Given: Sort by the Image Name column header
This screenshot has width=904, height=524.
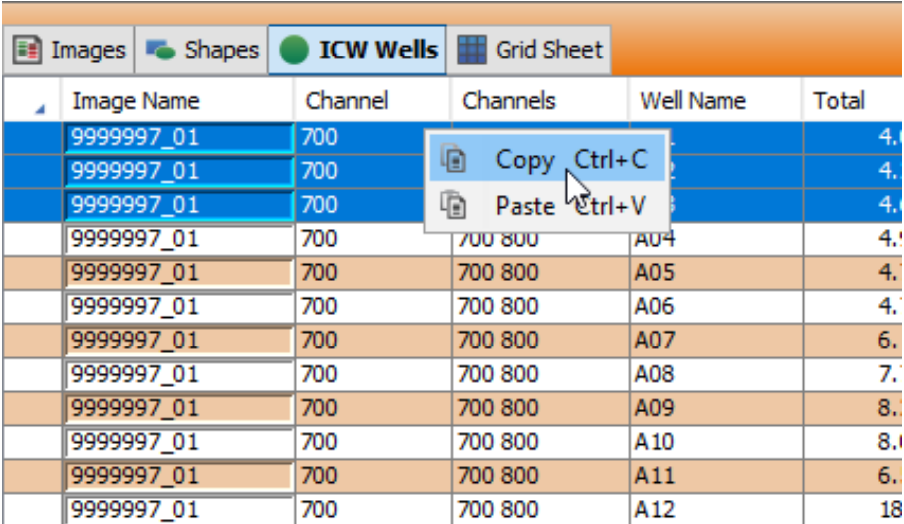Looking at the screenshot, I should pos(178,101).
